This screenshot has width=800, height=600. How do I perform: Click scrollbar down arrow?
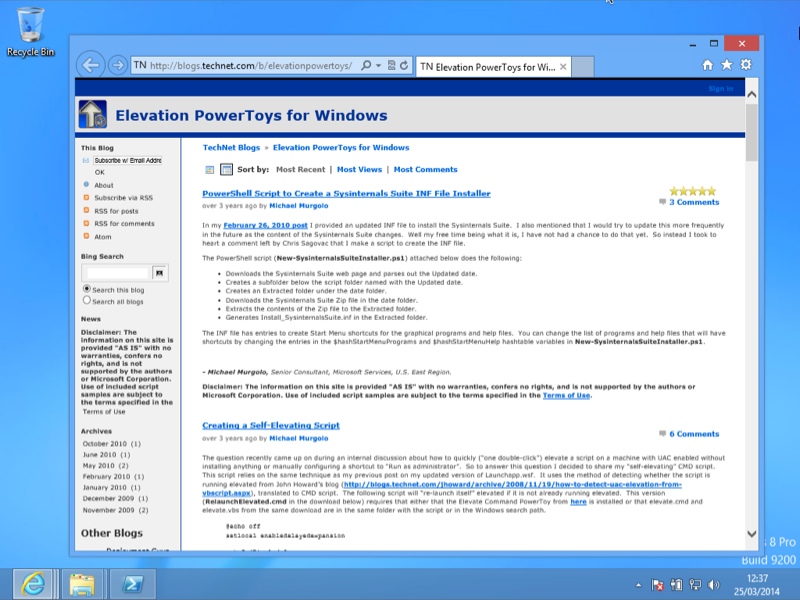[752, 534]
